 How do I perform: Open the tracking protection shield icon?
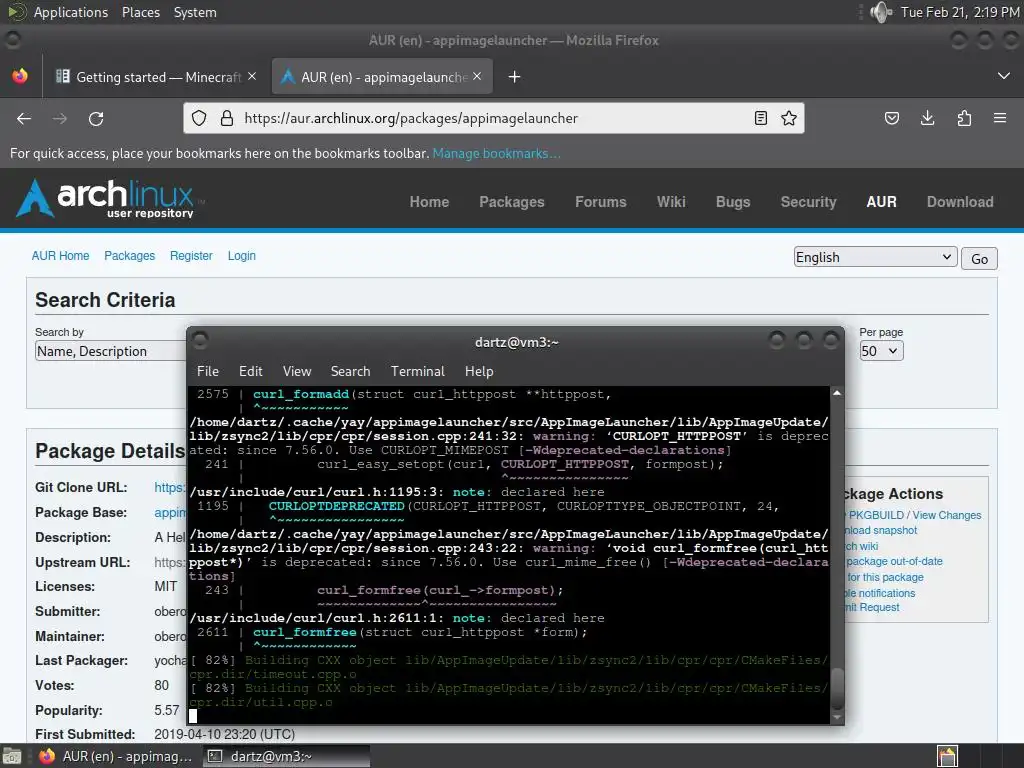(199, 118)
